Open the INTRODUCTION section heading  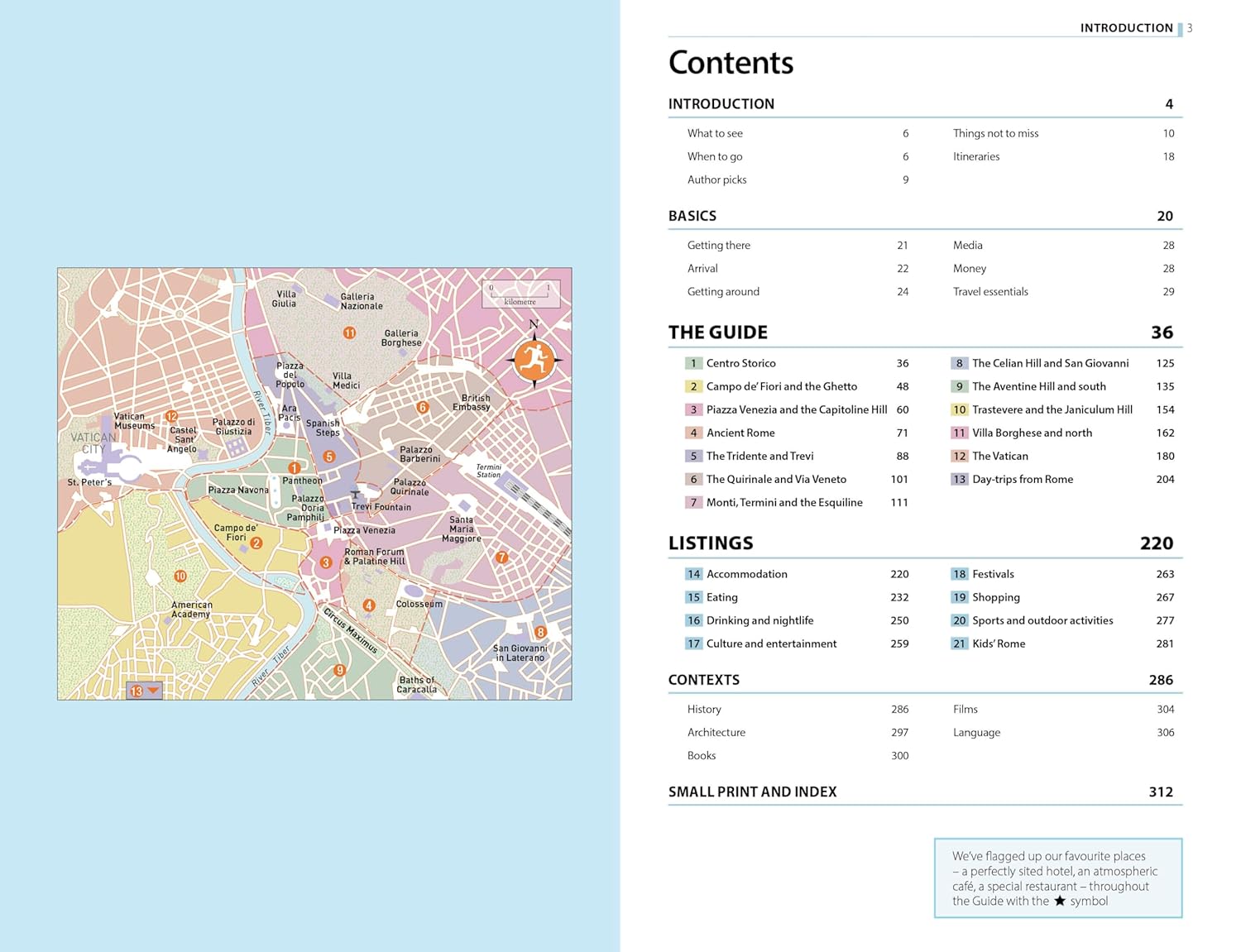pos(721,104)
